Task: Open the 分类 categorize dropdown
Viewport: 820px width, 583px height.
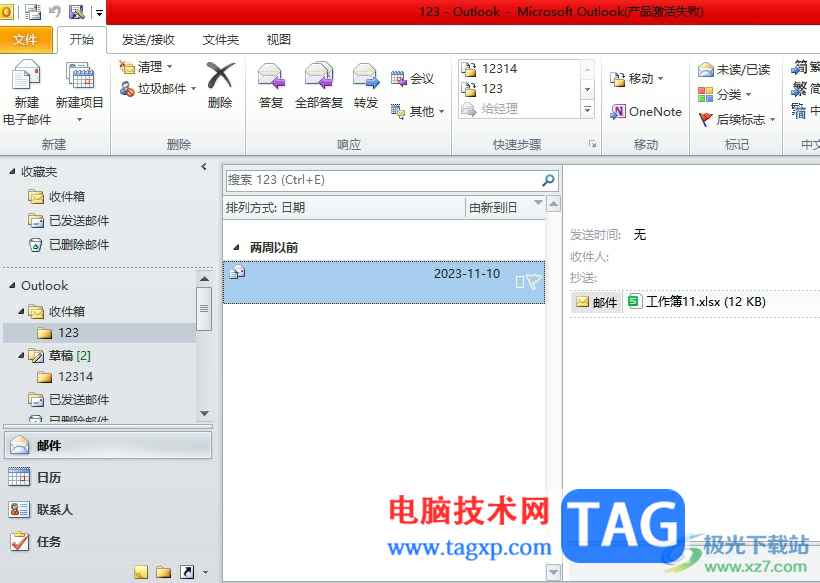Action: 724,94
